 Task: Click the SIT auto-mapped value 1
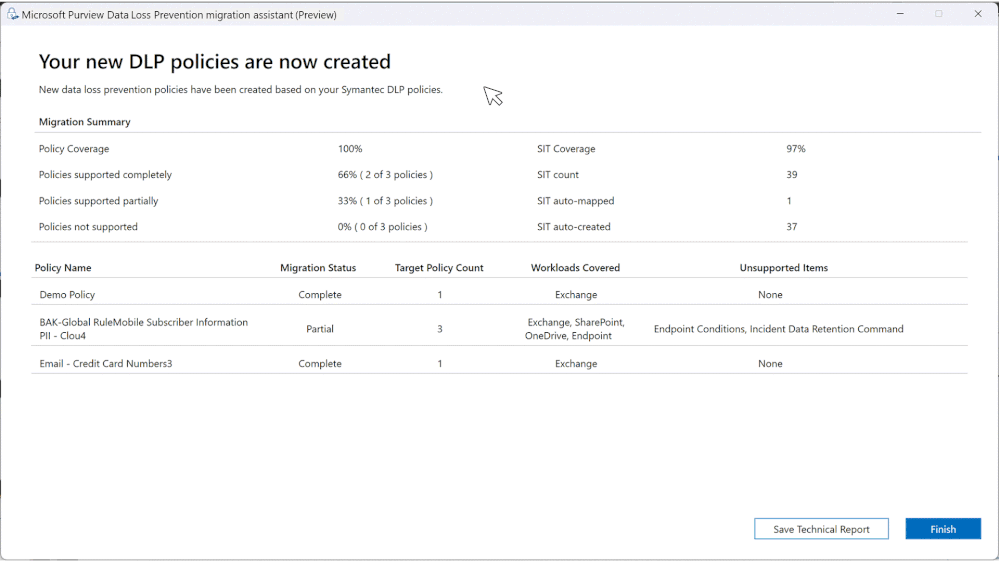point(789,201)
